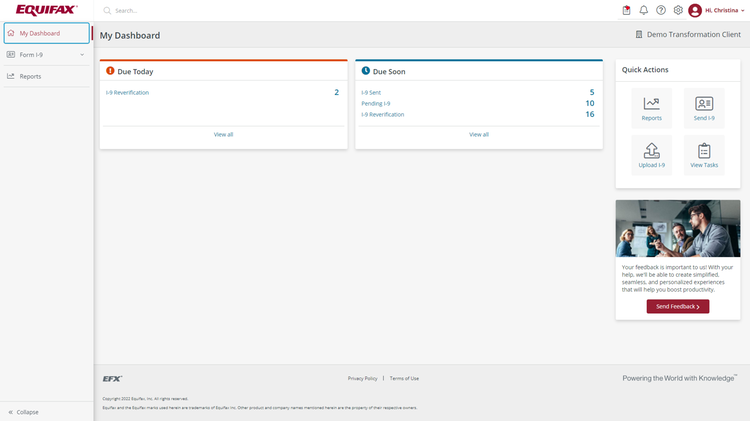Click the help question mark icon

click(x=661, y=10)
